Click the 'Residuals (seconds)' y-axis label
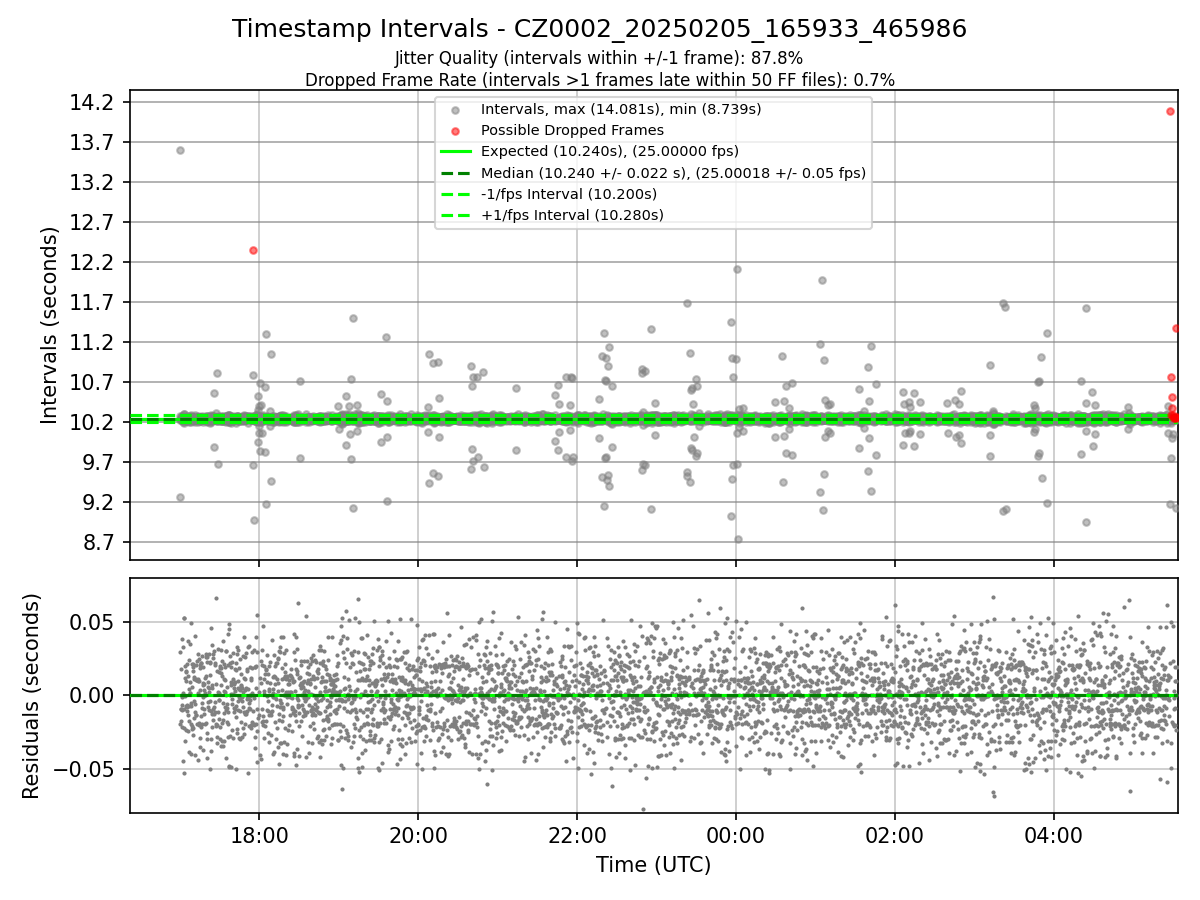Image resolution: width=1200 pixels, height=900 pixels. tap(31, 696)
